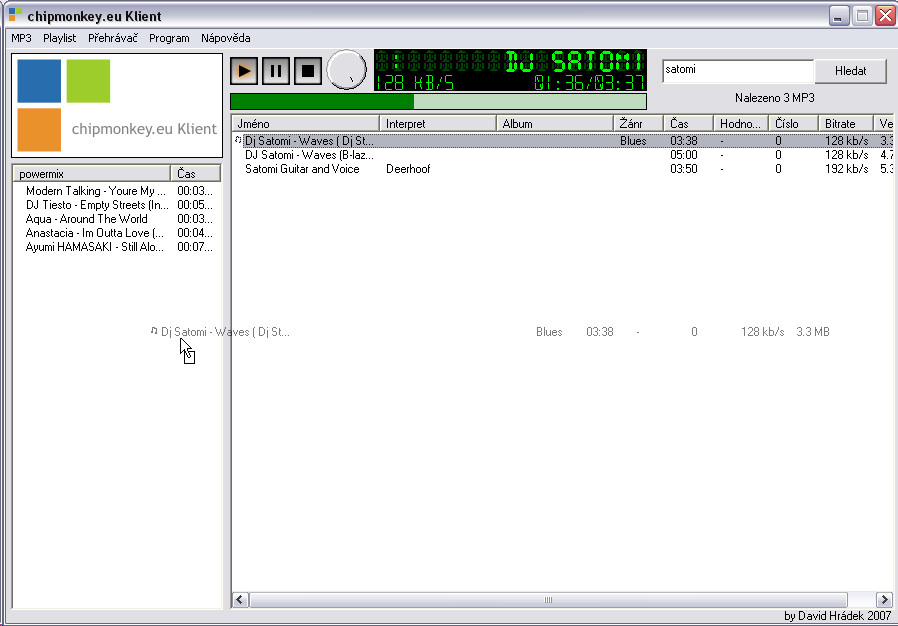Screen dimensions: 898x626
Task: Sort results by Jméno column
Action: (306, 124)
